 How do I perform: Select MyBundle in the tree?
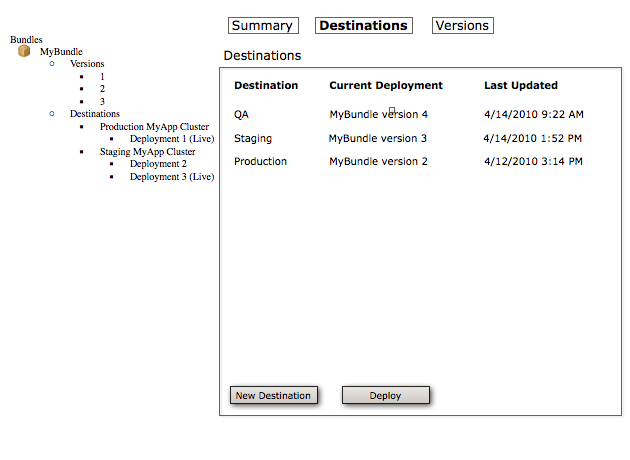pos(61,52)
